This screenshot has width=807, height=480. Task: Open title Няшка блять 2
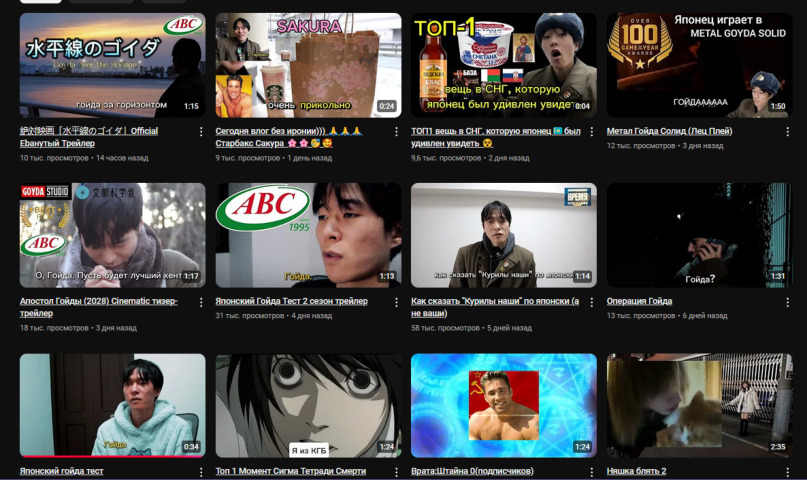click(636, 471)
